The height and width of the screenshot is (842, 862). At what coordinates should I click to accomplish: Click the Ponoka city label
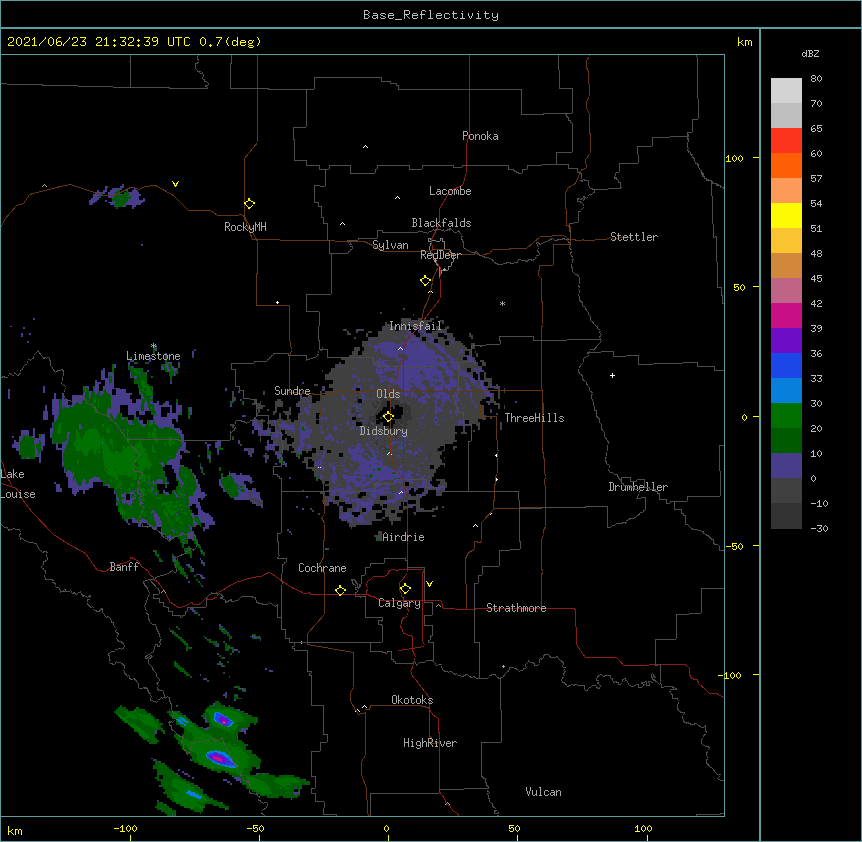click(480, 136)
